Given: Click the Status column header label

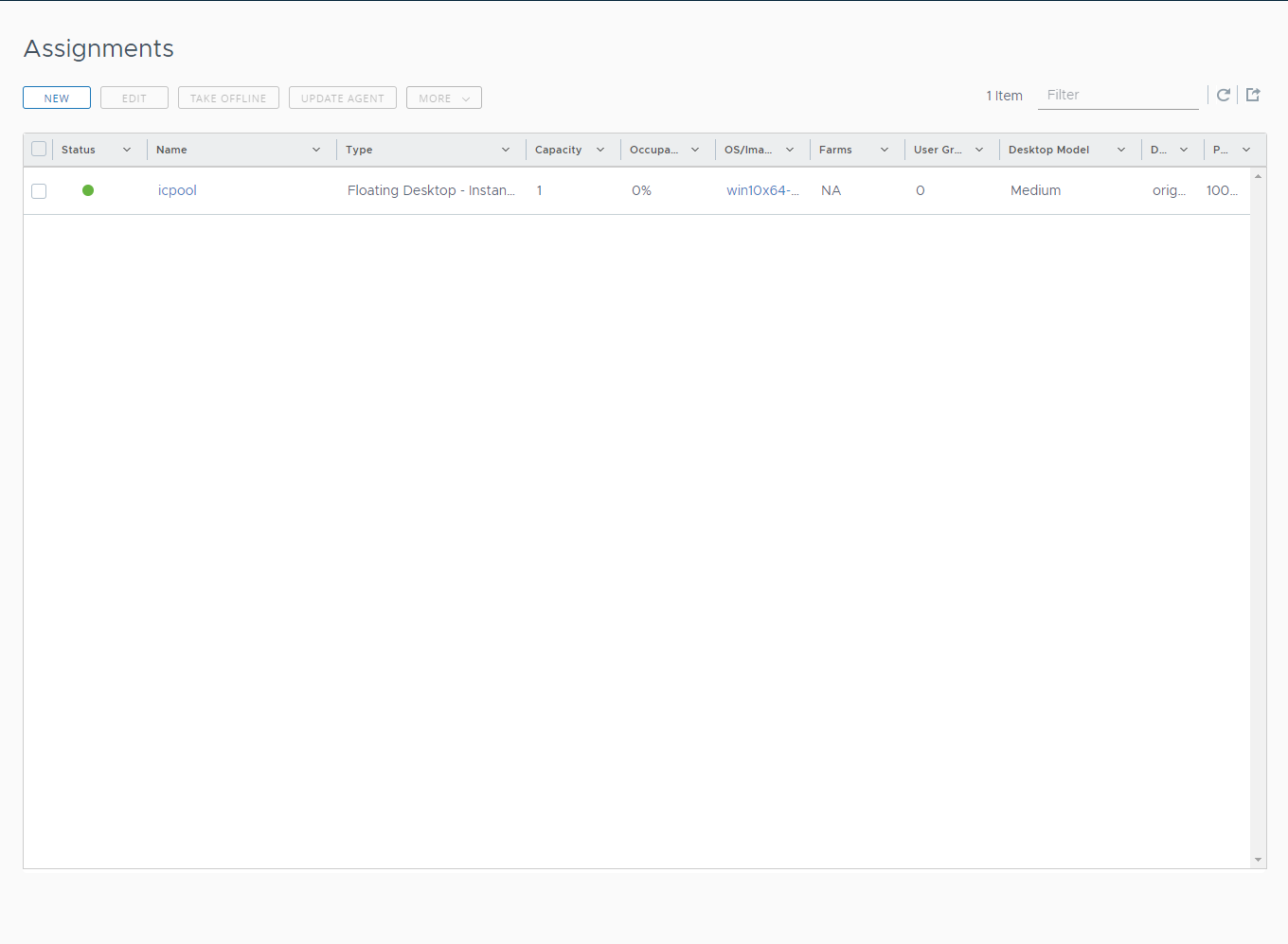Looking at the screenshot, I should (79, 150).
